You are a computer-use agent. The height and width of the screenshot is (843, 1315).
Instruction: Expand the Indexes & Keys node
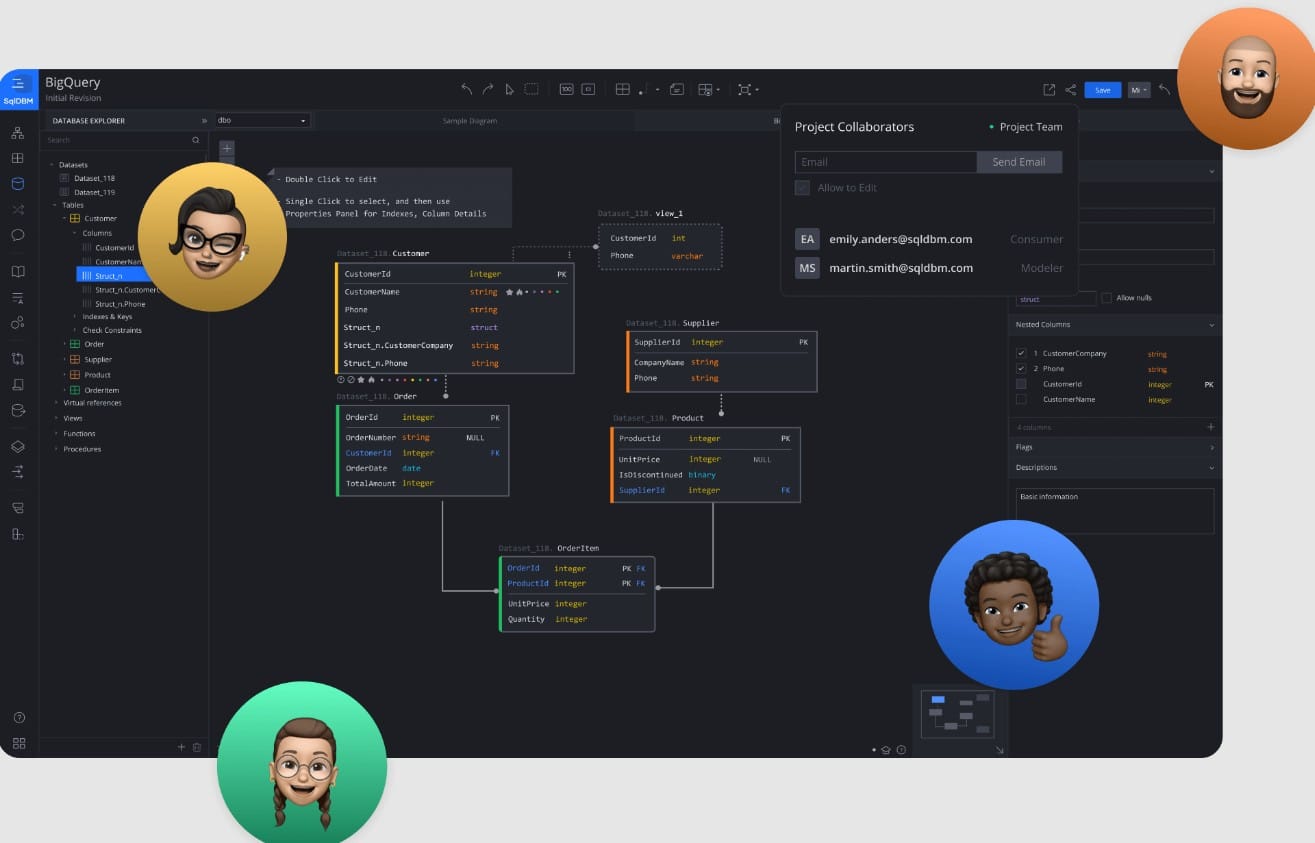(x=75, y=317)
